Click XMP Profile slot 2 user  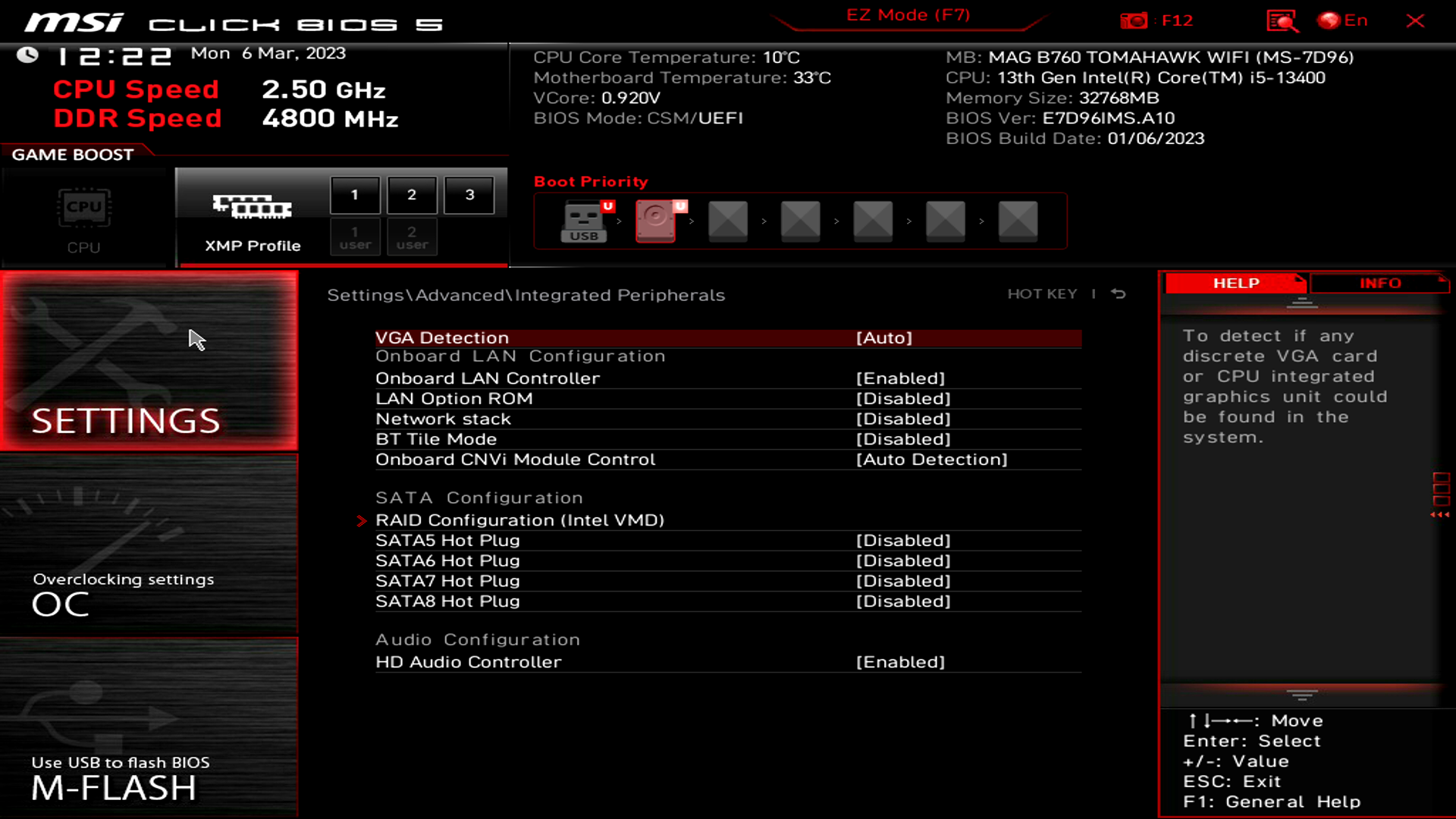point(411,237)
